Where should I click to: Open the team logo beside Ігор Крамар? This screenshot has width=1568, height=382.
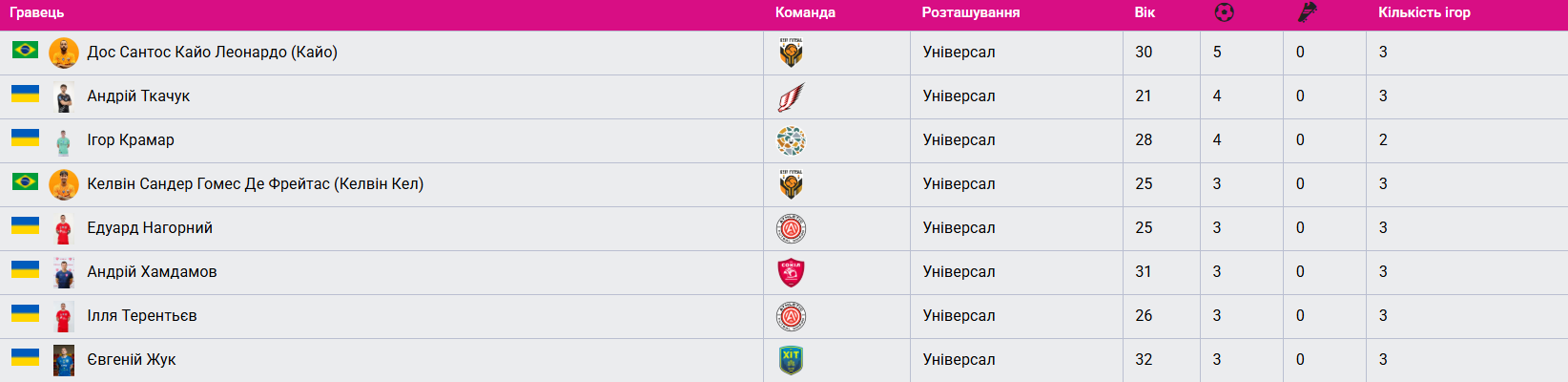tap(791, 140)
